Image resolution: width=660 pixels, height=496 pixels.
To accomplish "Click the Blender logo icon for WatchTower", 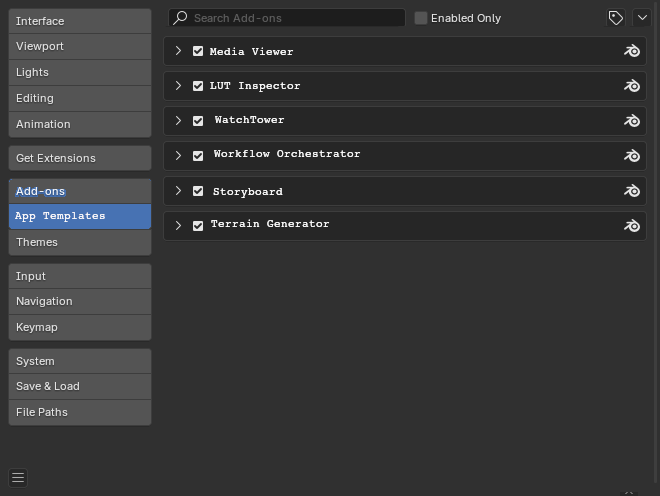I will pos(632,121).
